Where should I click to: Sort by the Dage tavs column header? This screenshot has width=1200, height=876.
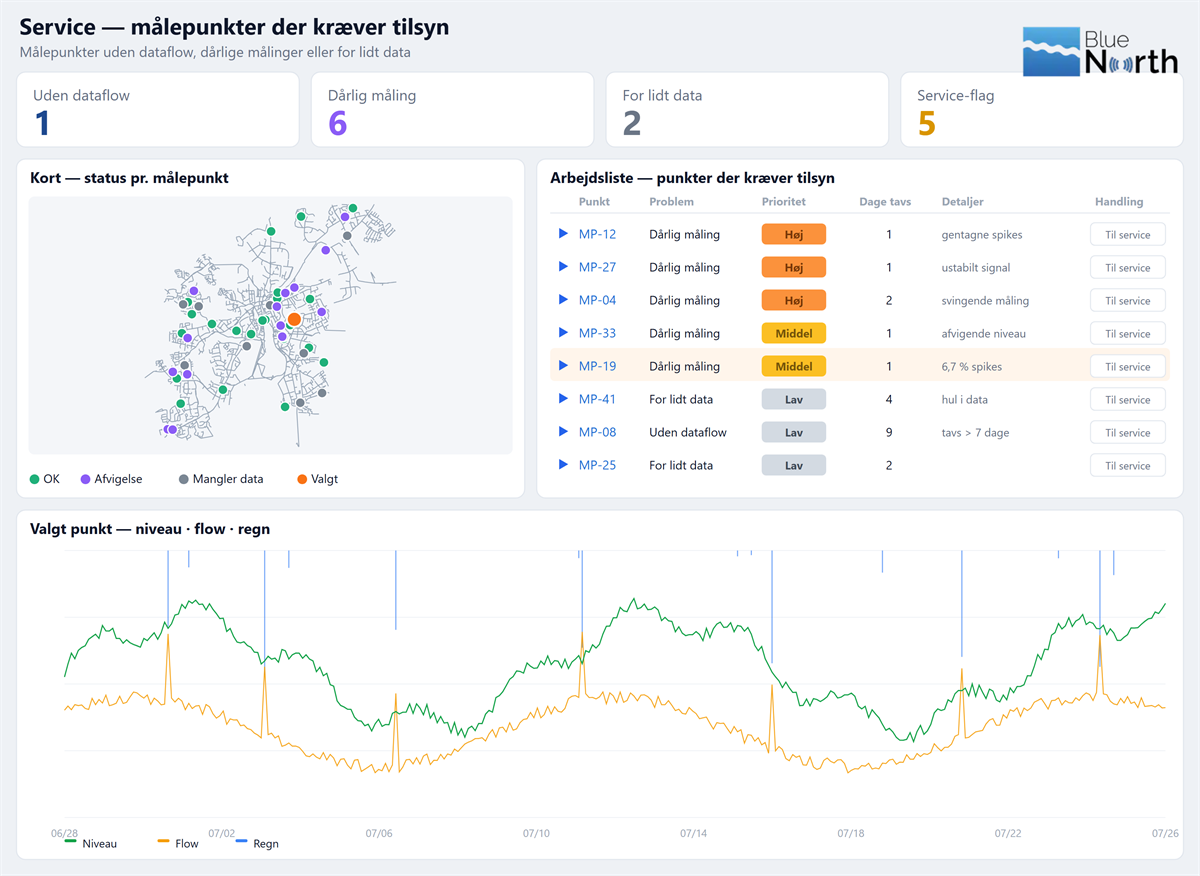(885, 202)
